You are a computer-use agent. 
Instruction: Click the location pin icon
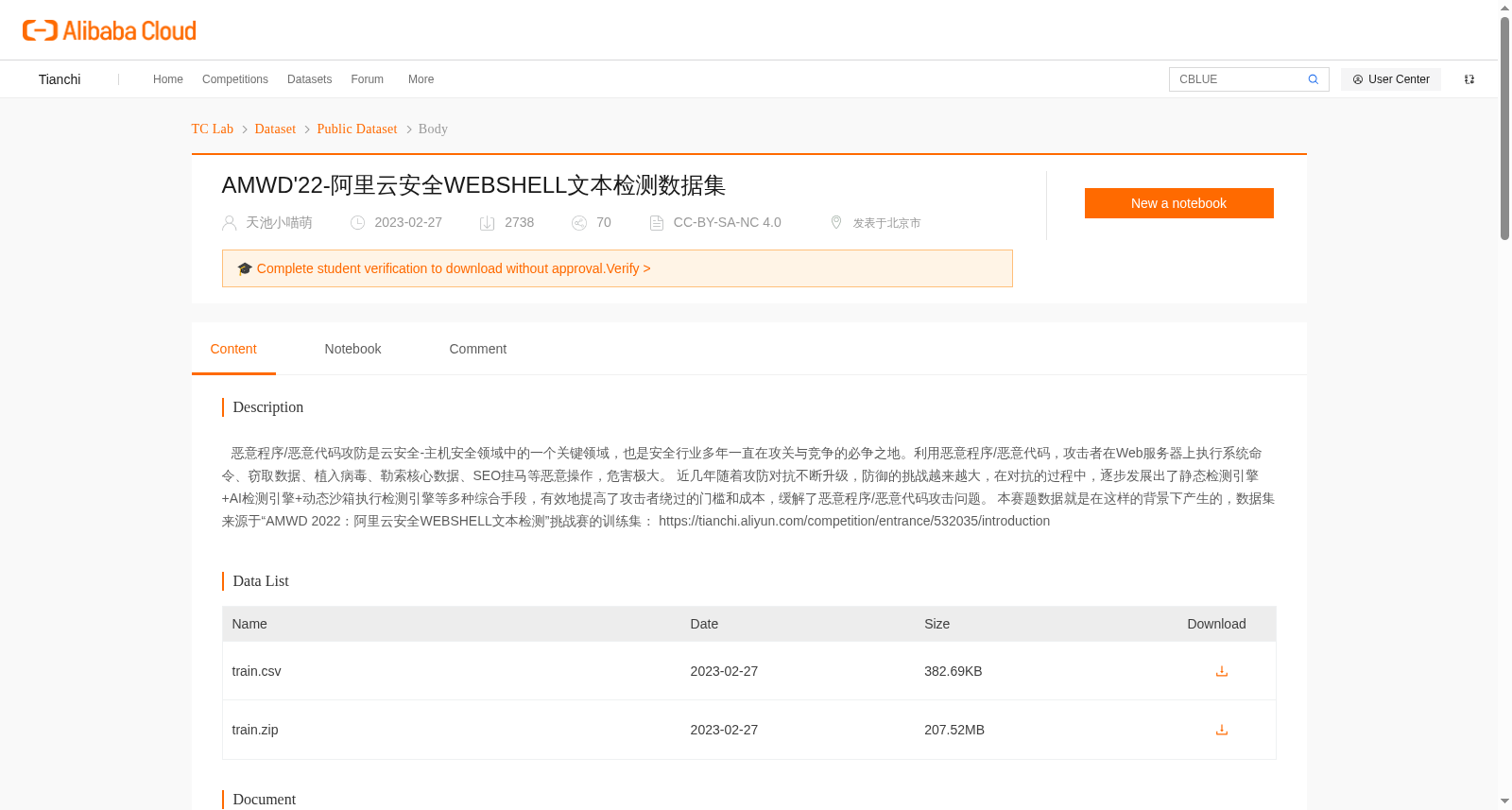tap(836, 222)
